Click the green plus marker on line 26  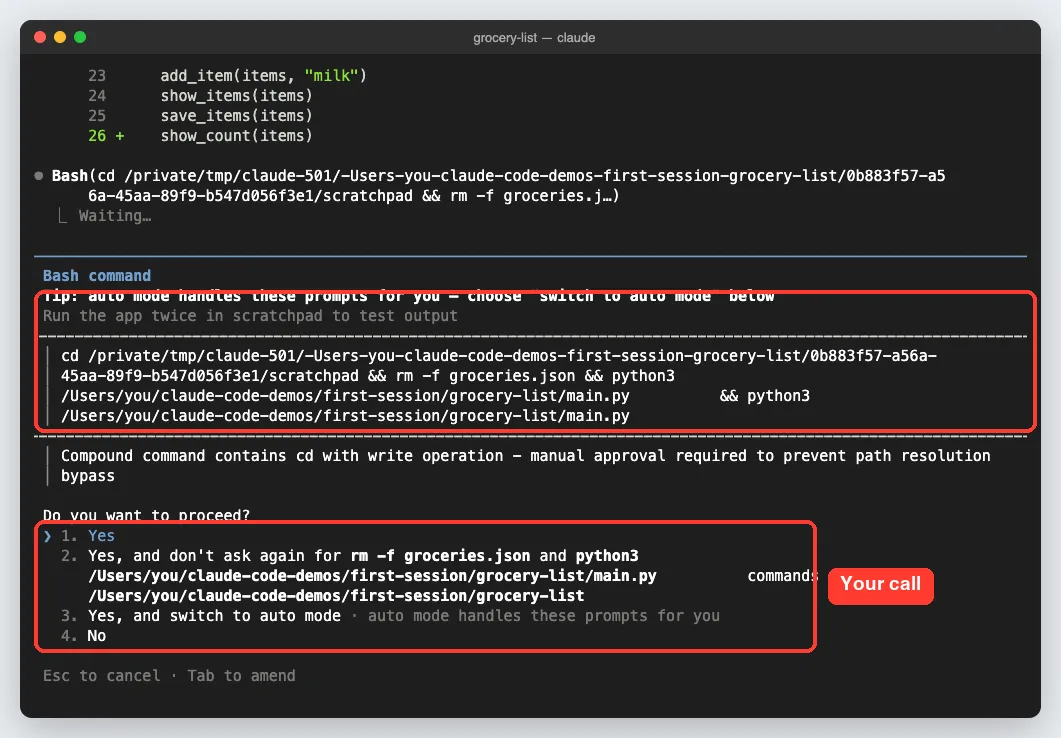point(120,136)
